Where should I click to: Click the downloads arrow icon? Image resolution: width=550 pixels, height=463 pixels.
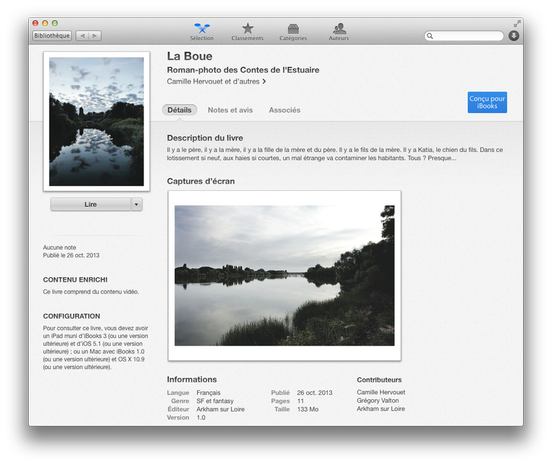[514, 36]
